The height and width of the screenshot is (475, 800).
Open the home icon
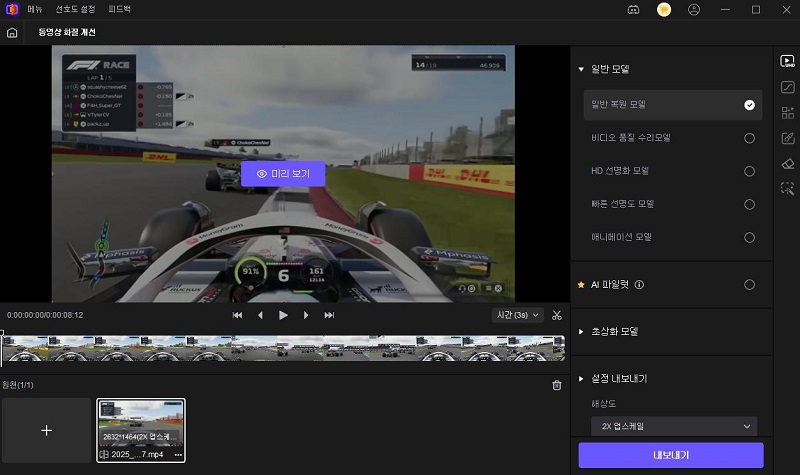pyautogui.click(x=12, y=33)
